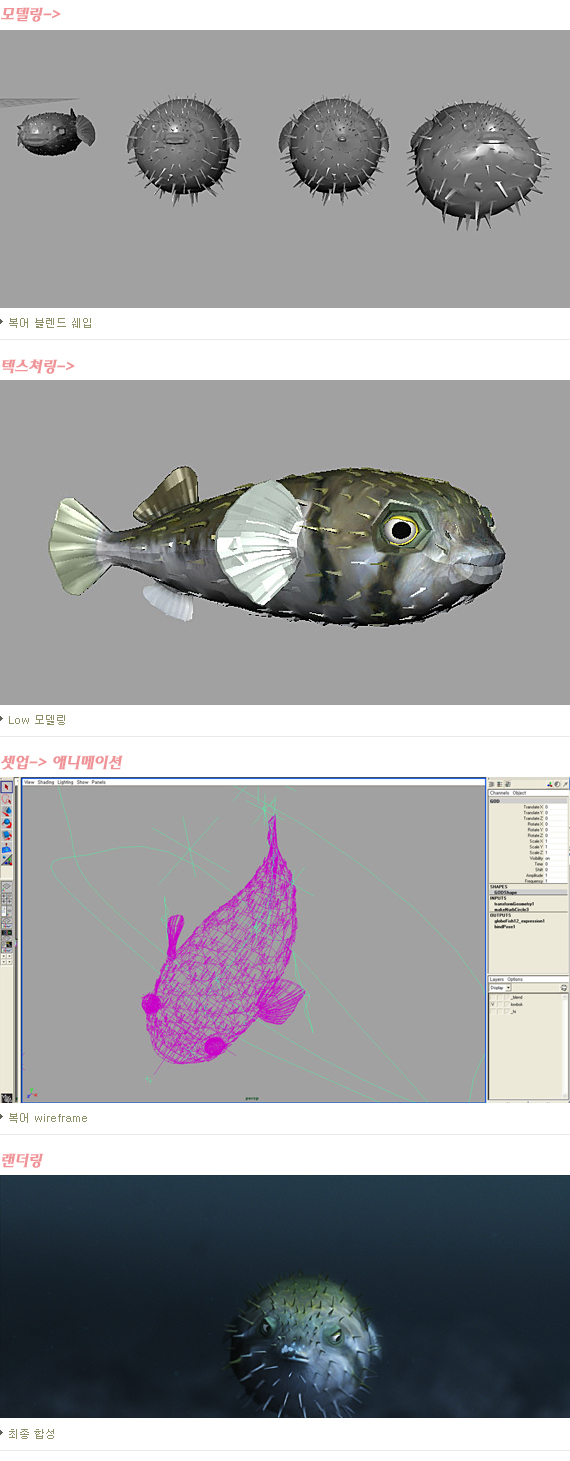Open the Shading menu in viewport
This screenshot has width=570, height=1461.
tap(46, 782)
